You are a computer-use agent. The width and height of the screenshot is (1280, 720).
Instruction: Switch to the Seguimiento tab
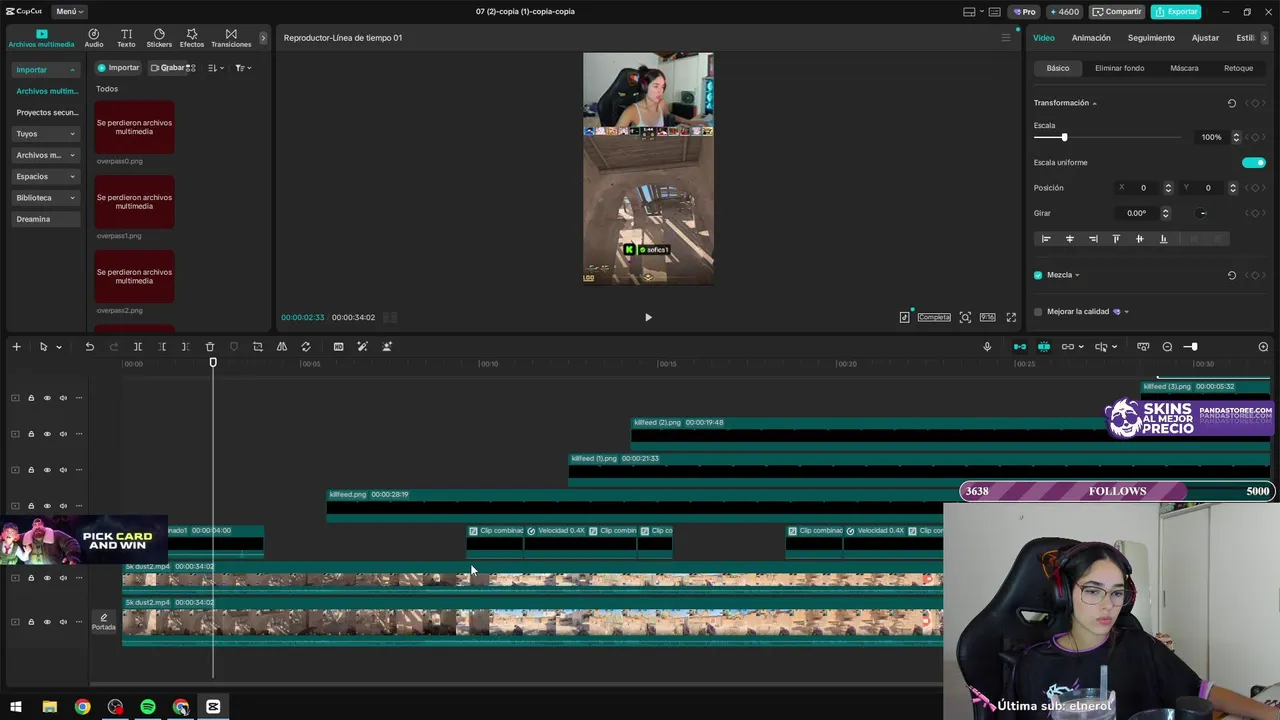coord(1151,38)
